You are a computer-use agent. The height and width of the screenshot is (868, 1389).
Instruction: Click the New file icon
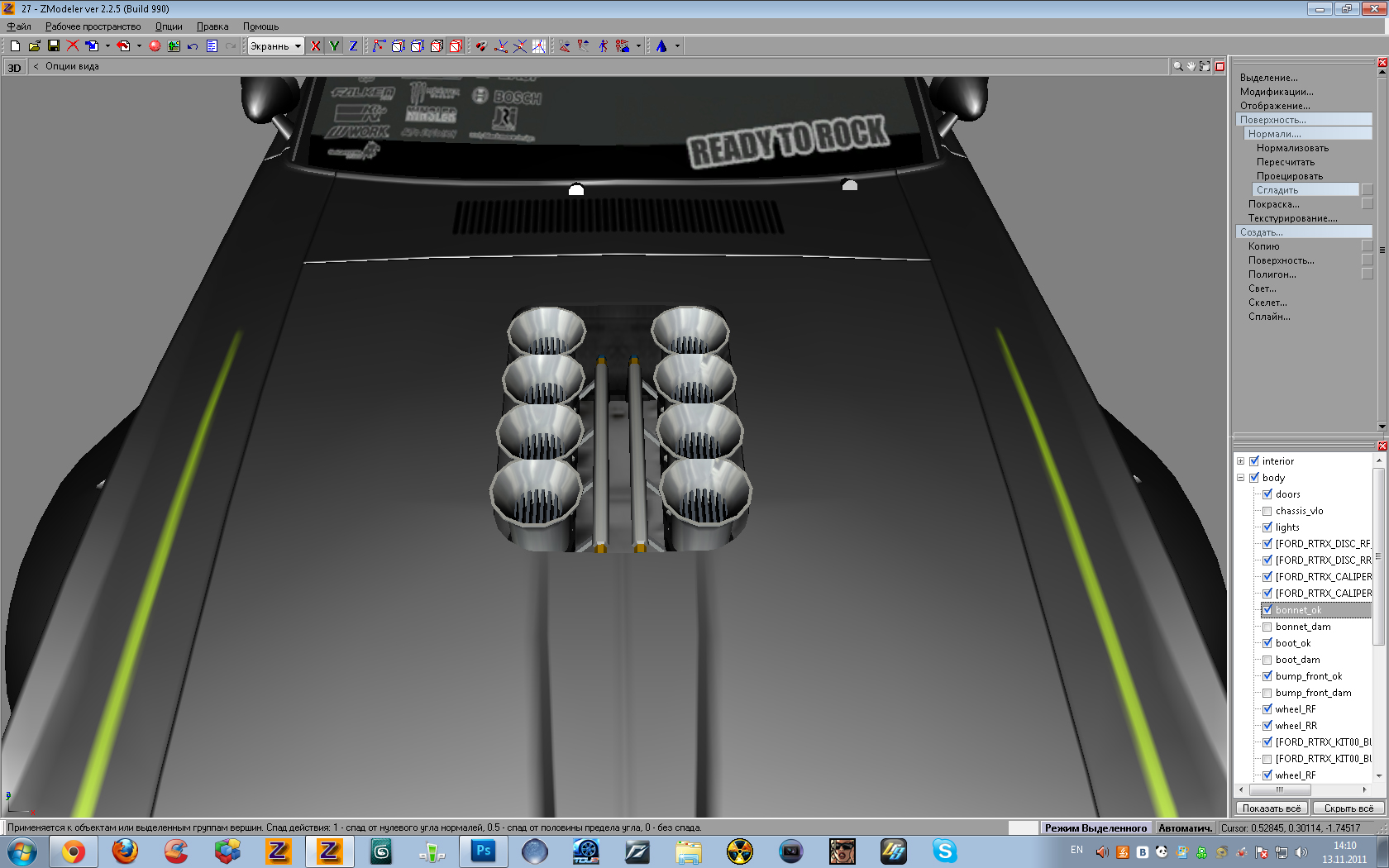15,46
